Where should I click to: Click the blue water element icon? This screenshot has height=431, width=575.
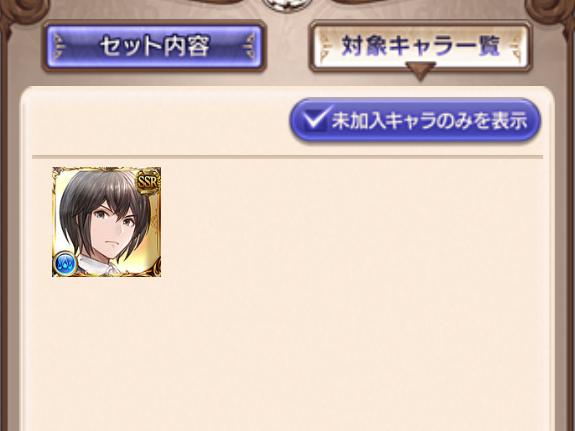tap(66, 263)
